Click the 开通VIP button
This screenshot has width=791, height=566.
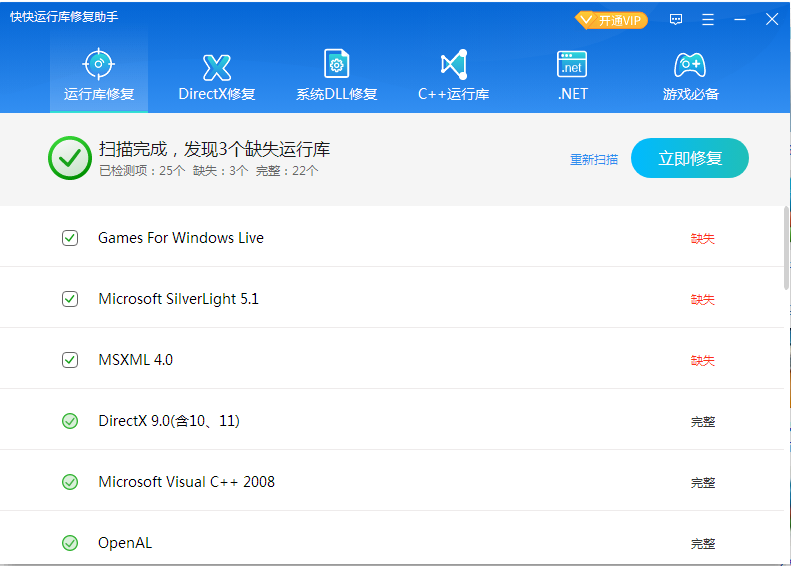click(x=611, y=20)
